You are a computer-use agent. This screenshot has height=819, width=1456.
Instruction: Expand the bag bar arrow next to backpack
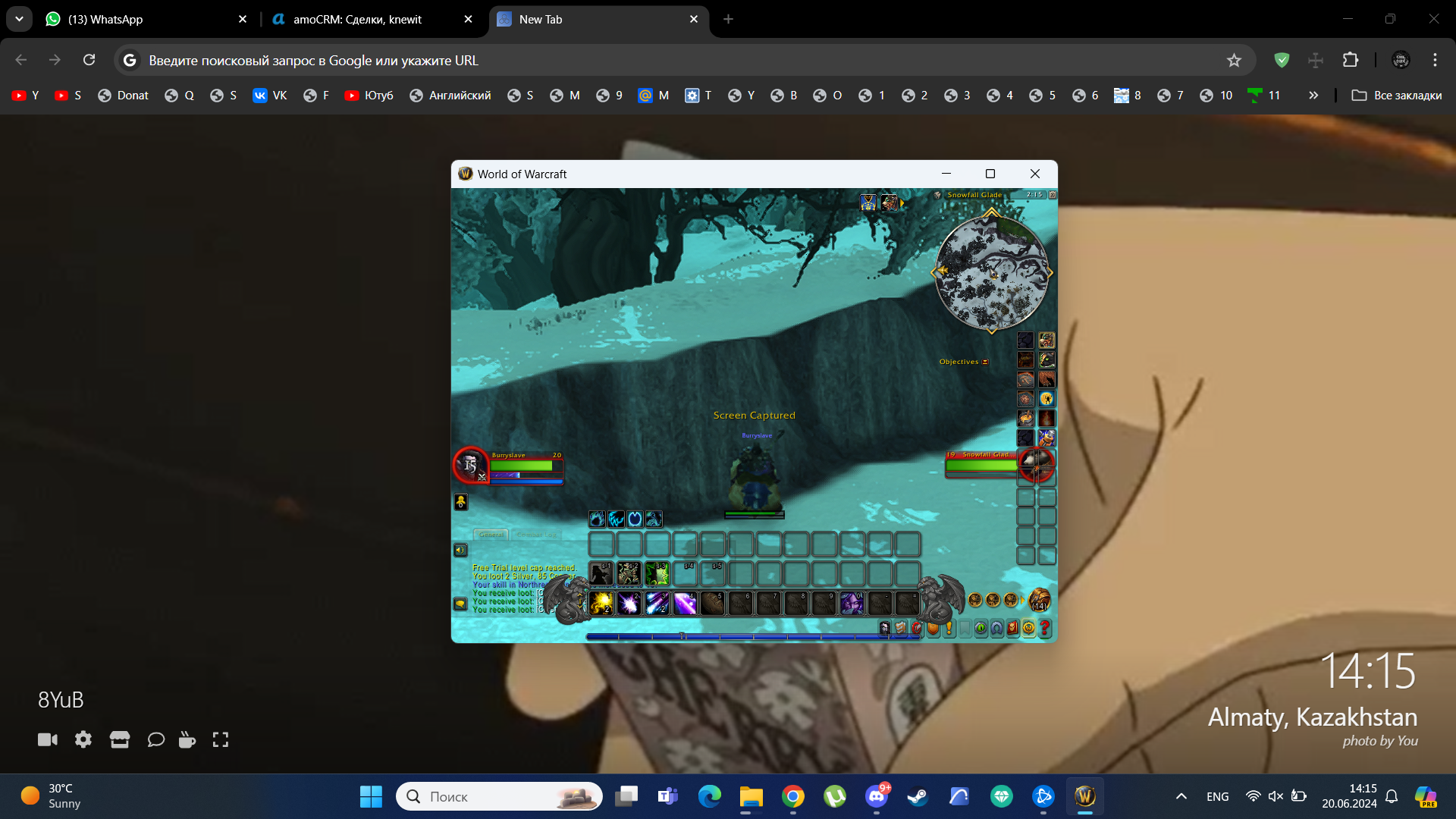point(1023,600)
